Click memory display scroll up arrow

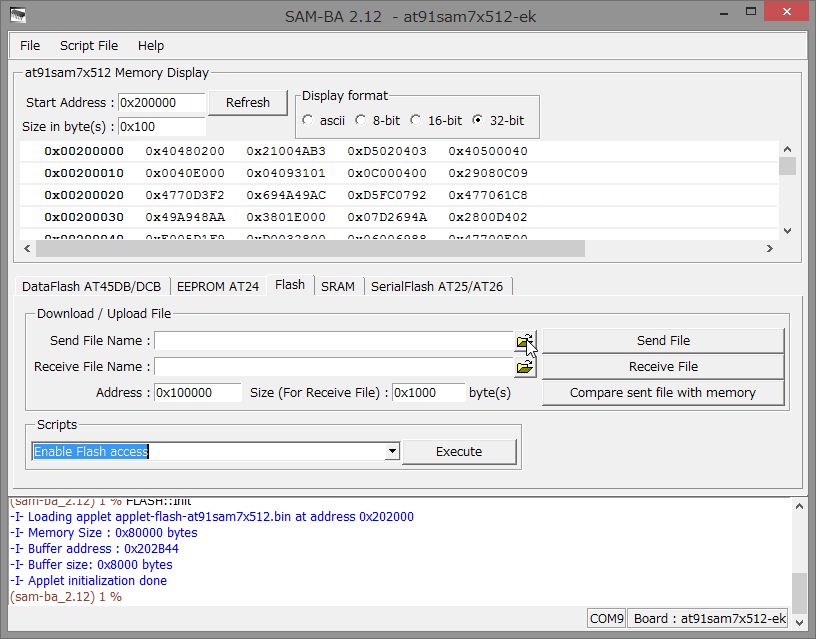point(787,149)
